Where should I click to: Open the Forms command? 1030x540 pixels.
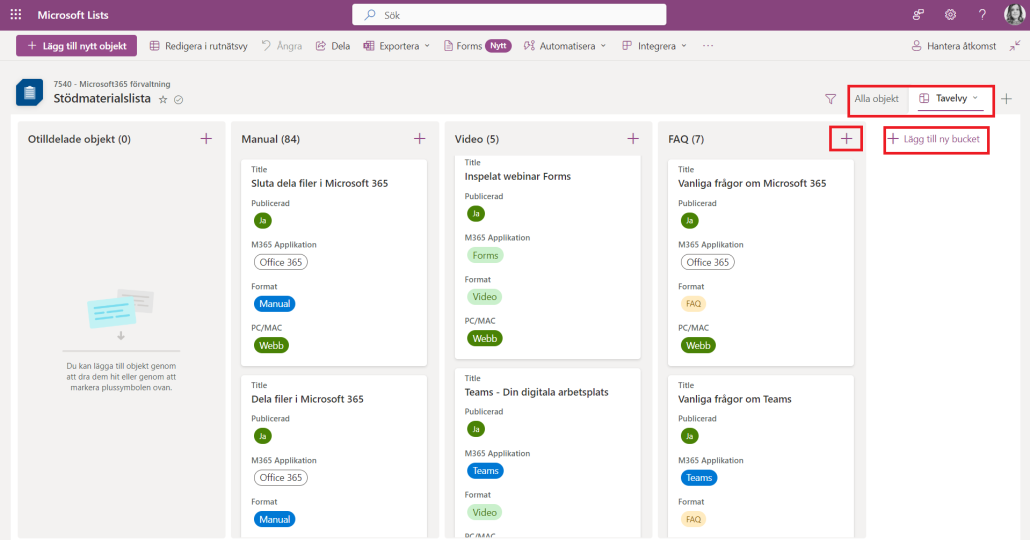click(x=463, y=46)
